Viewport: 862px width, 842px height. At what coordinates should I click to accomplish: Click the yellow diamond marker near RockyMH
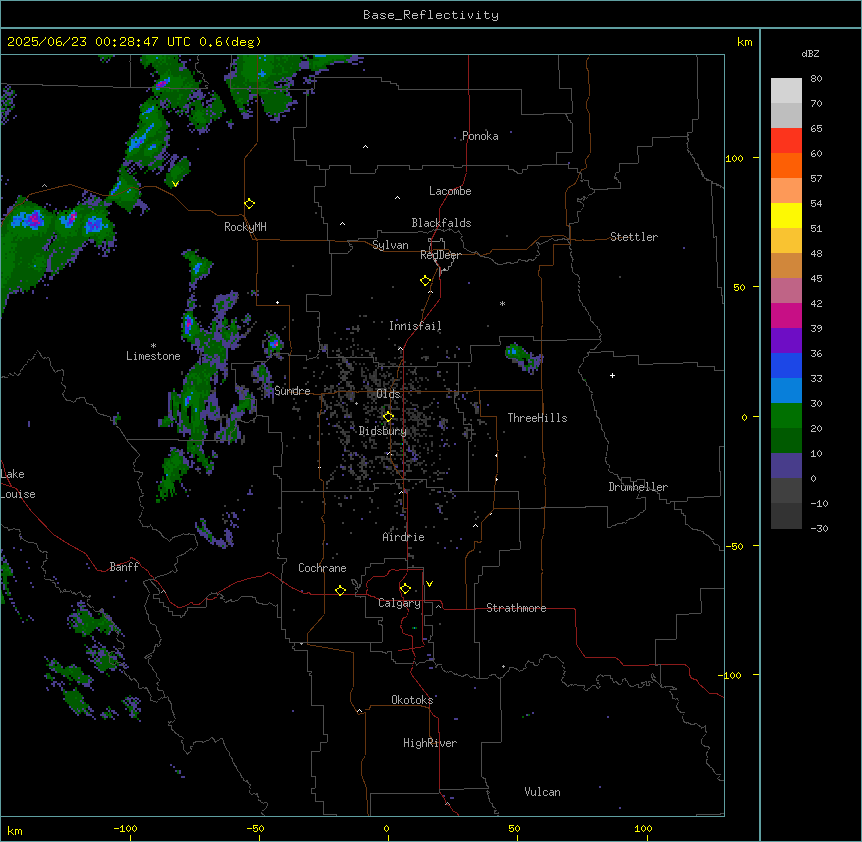pos(249,204)
